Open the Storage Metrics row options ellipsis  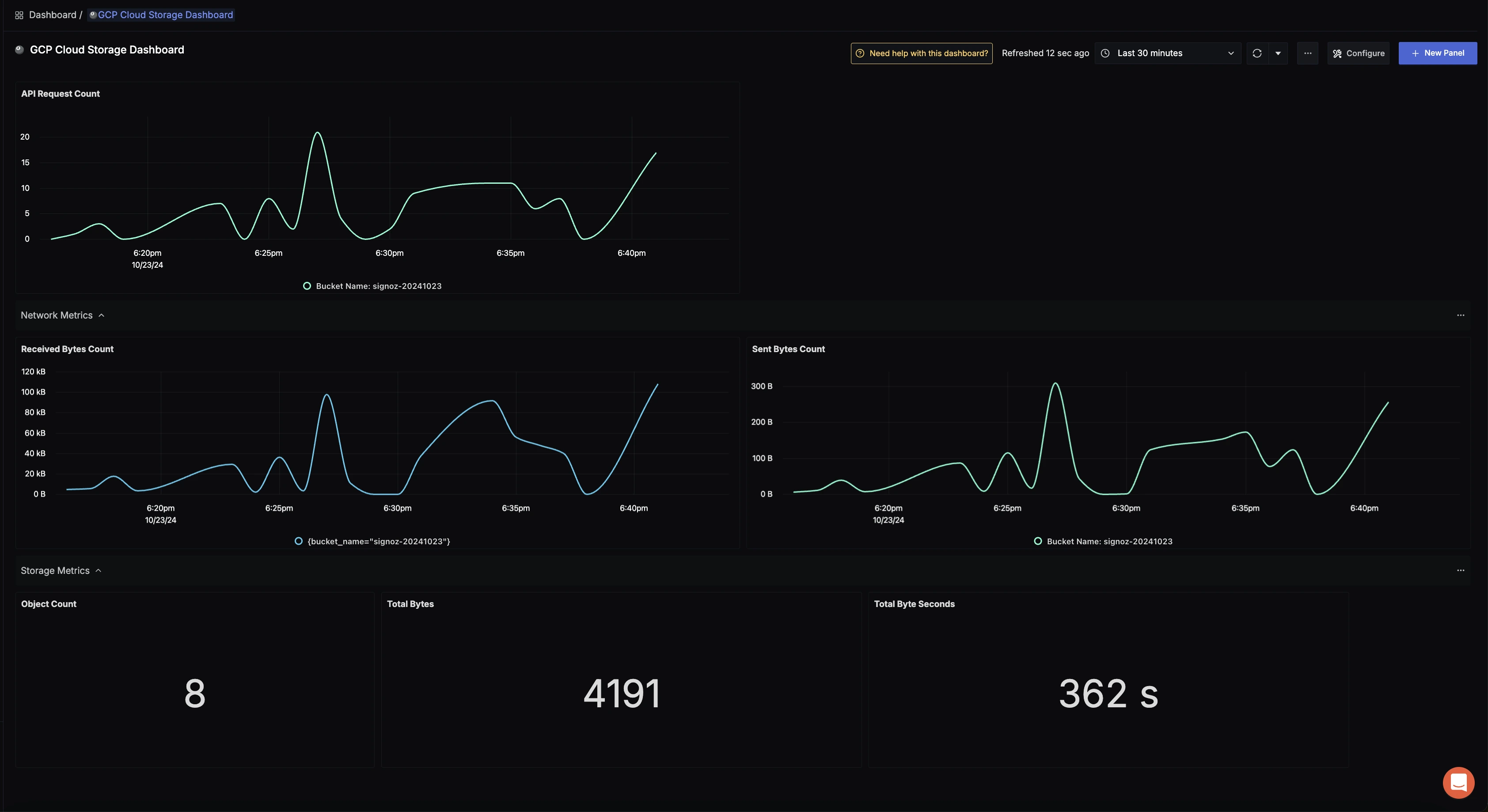click(1460, 571)
